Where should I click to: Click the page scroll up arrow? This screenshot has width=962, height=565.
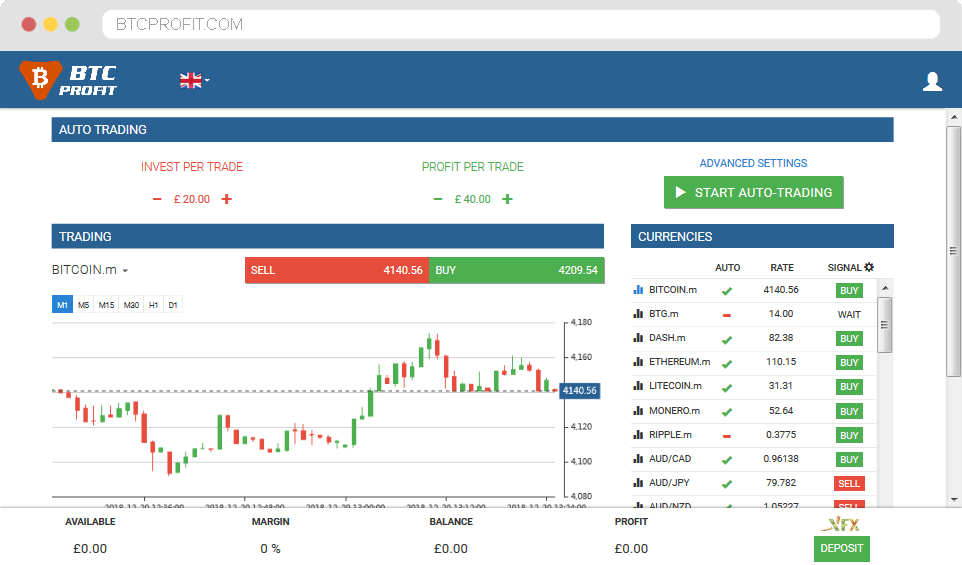(x=953, y=117)
